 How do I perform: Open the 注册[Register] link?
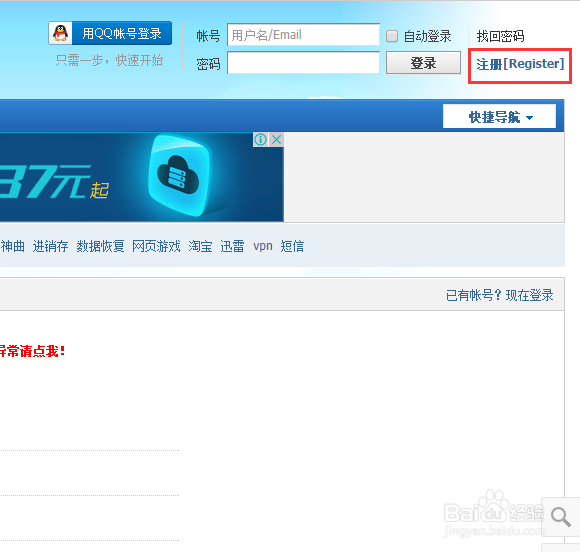click(x=520, y=64)
